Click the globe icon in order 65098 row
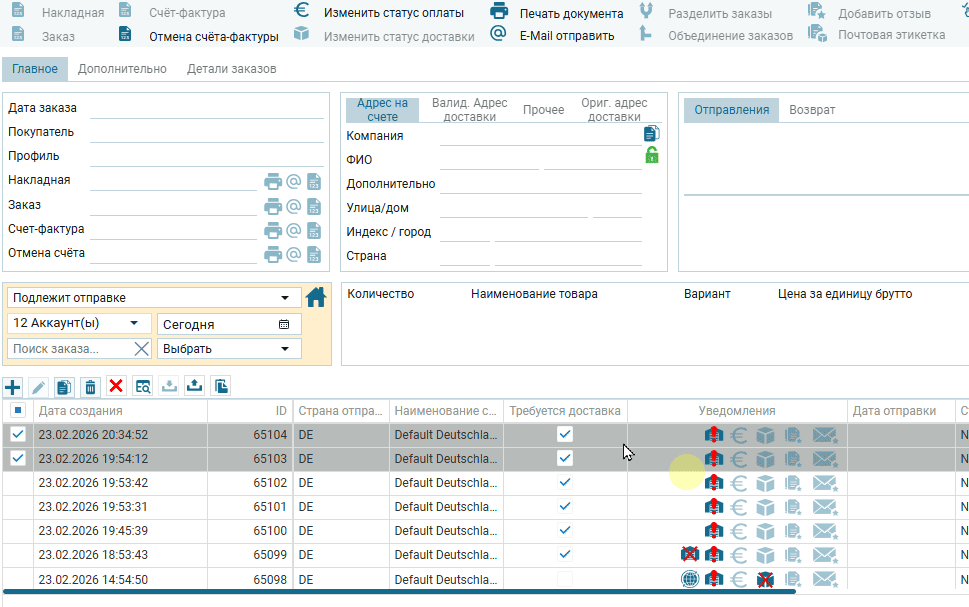Image resolution: width=969 pixels, height=607 pixels. click(689, 579)
